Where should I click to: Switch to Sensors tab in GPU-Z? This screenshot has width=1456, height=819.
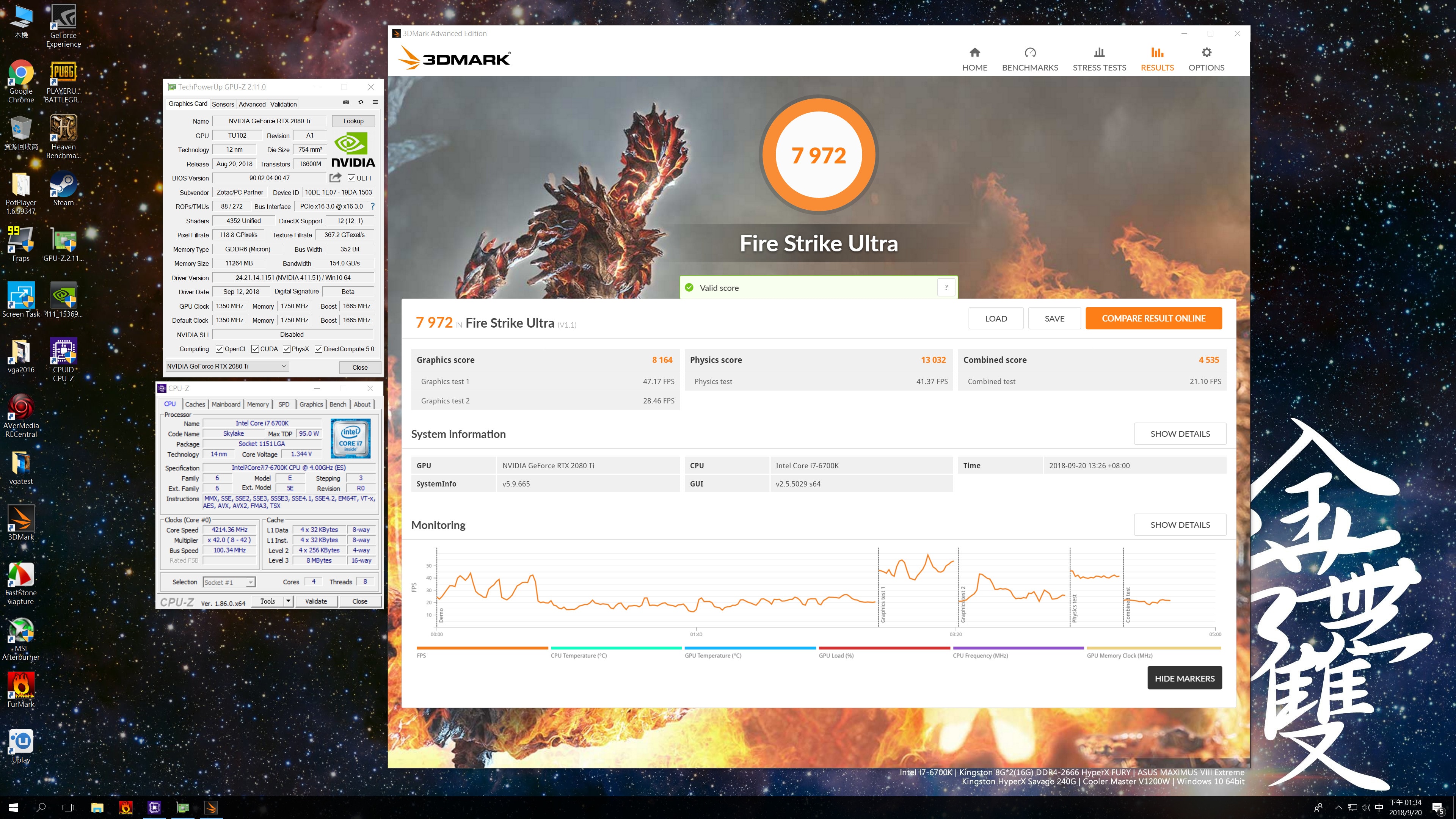point(223,104)
